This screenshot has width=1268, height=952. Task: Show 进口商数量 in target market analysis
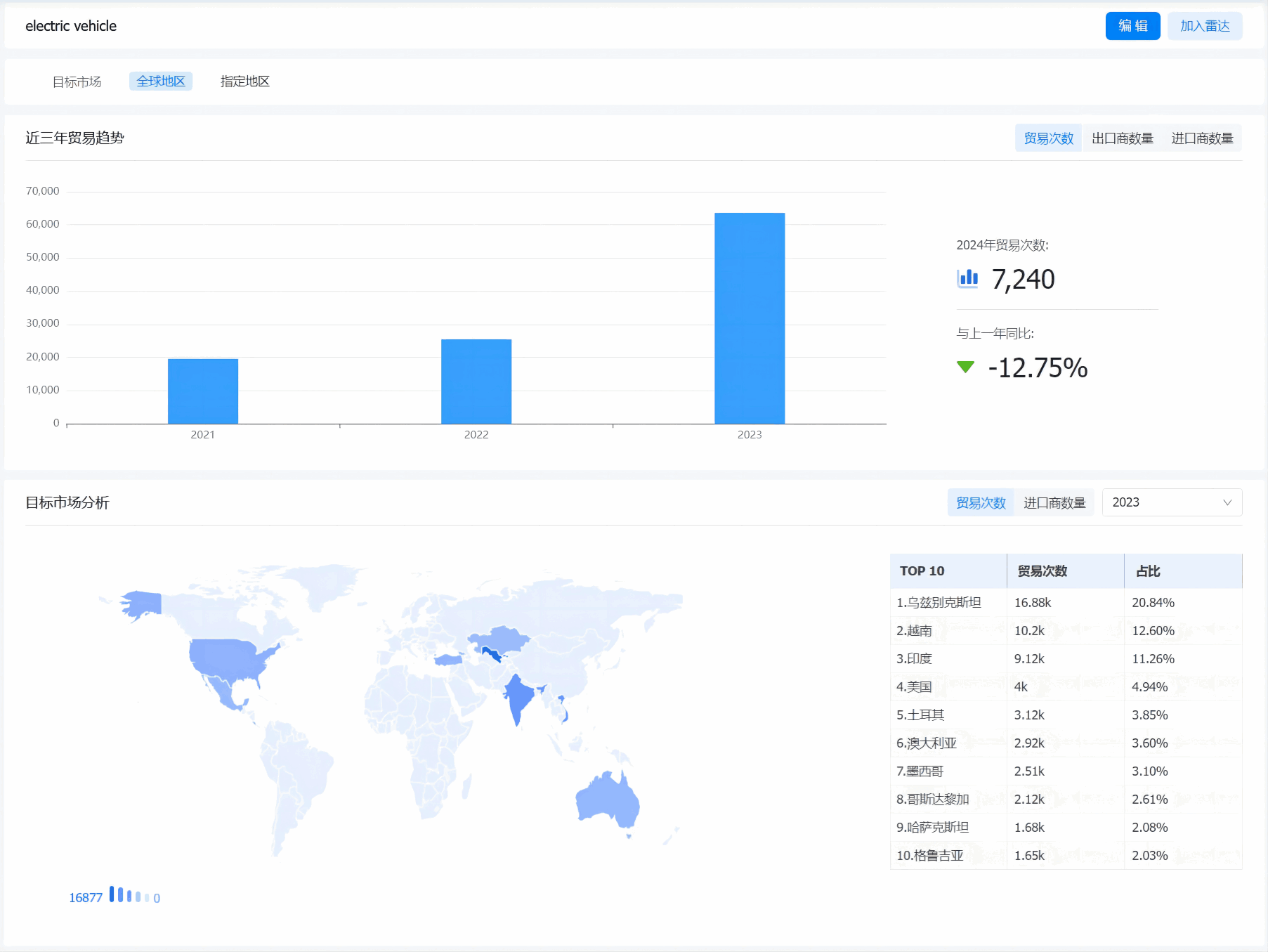(1054, 503)
